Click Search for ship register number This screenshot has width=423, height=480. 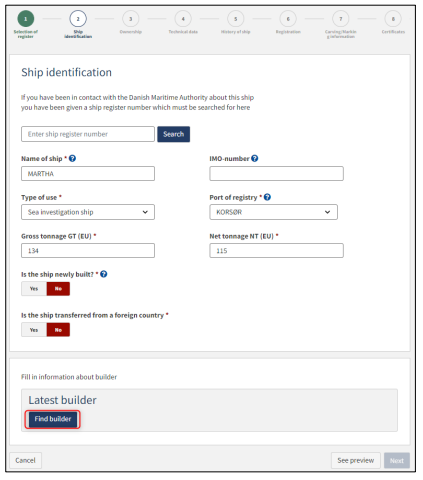[174, 134]
